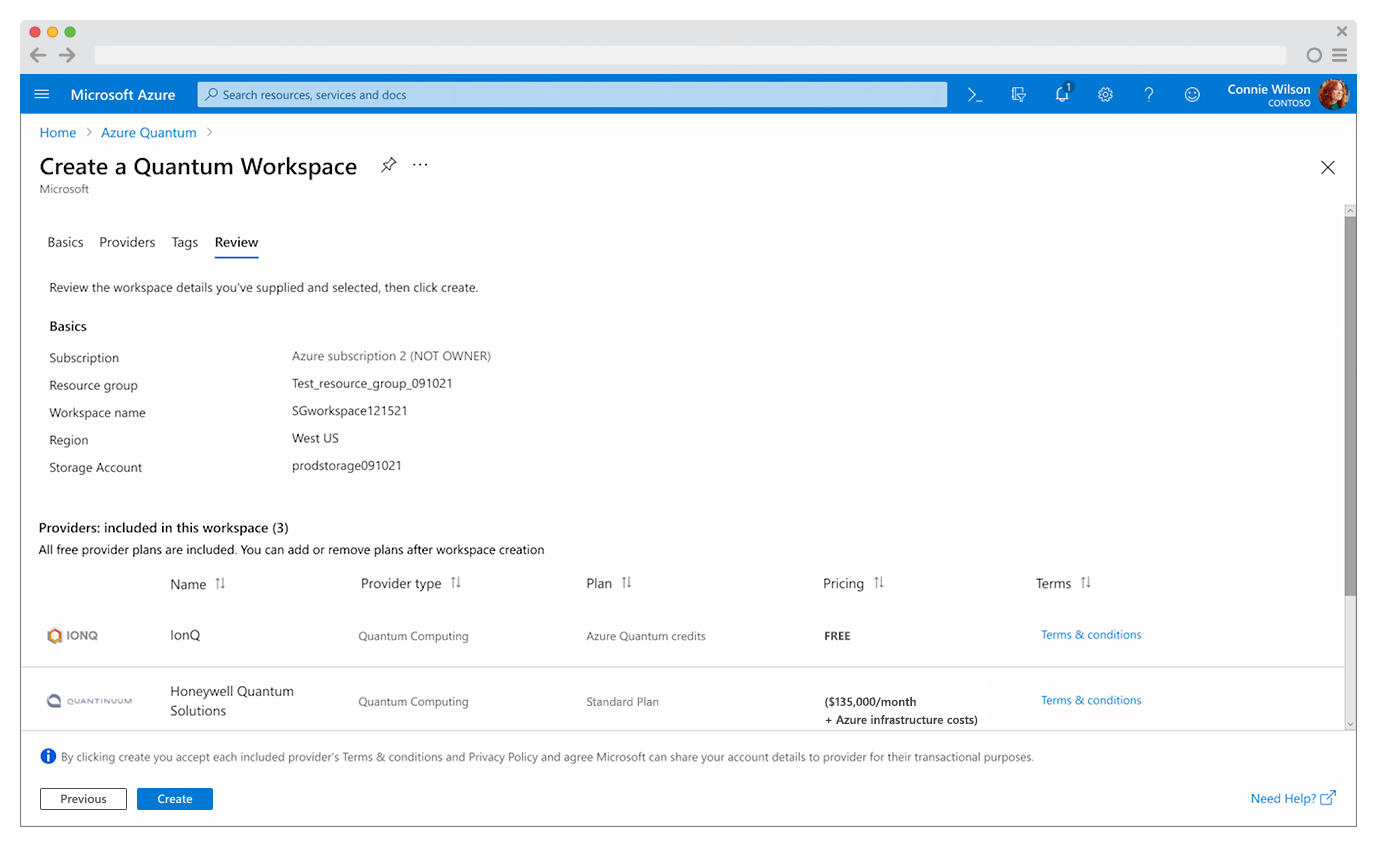Image resolution: width=1377 pixels, height=847 pixels.
Task: Select the text Test_resource_group_091021
Action: coord(372,384)
